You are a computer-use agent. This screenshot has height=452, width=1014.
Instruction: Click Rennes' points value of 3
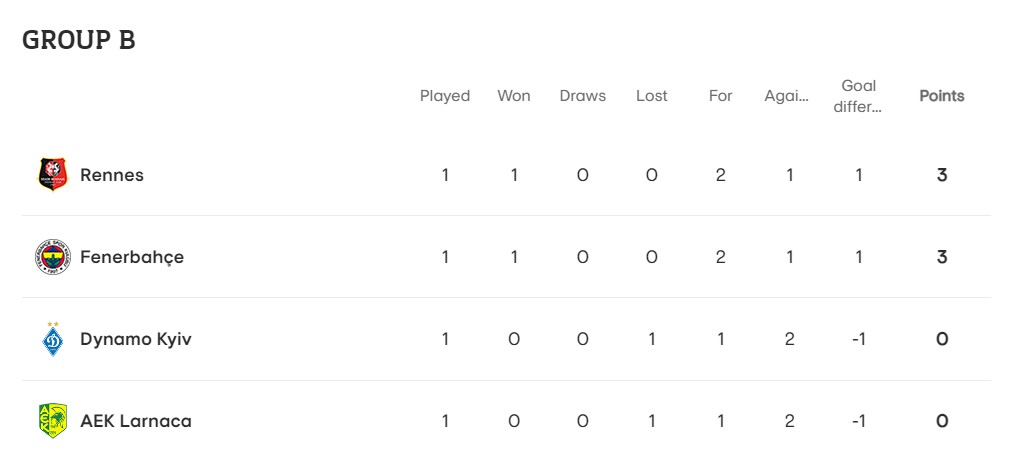click(942, 175)
